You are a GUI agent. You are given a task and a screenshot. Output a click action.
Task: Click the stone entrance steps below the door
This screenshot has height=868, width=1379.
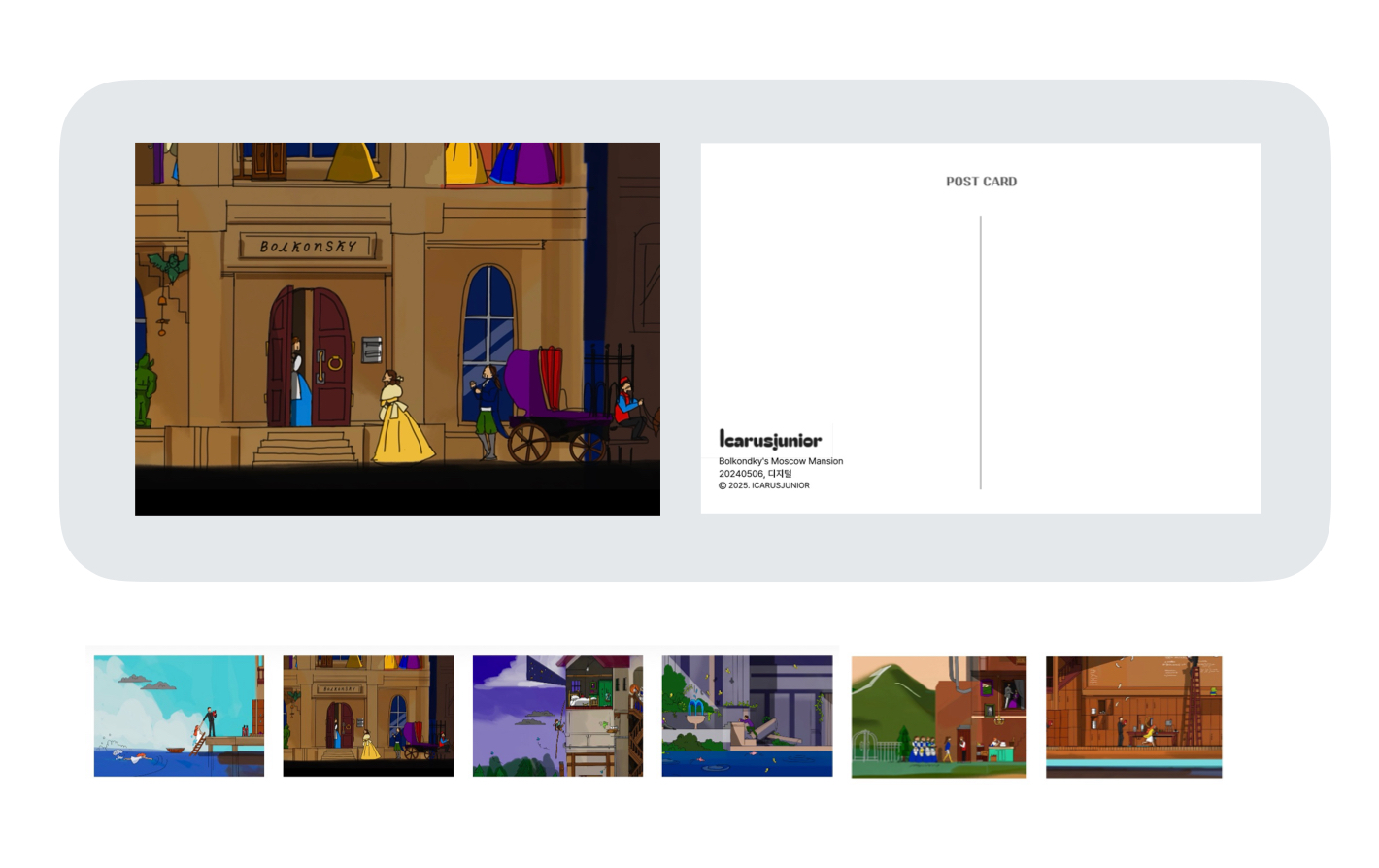306,449
